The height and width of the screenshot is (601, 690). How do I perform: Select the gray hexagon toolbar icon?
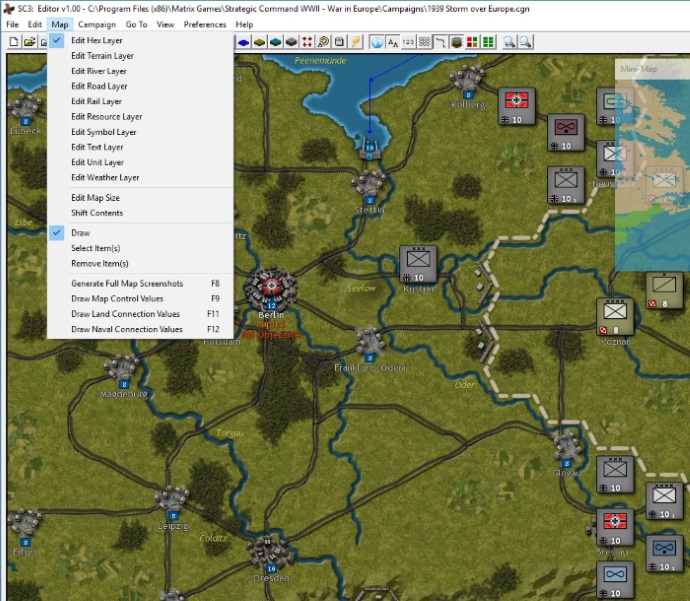point(291,42)
